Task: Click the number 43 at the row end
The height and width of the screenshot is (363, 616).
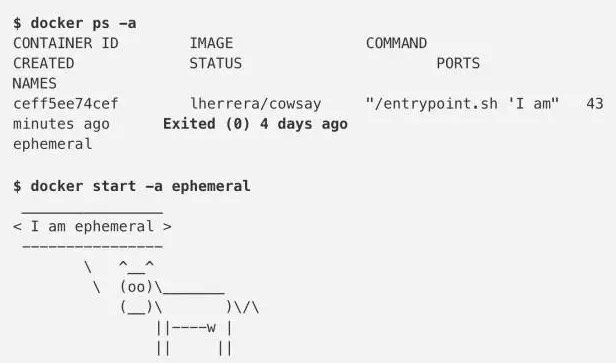Action: coord(594,104)
